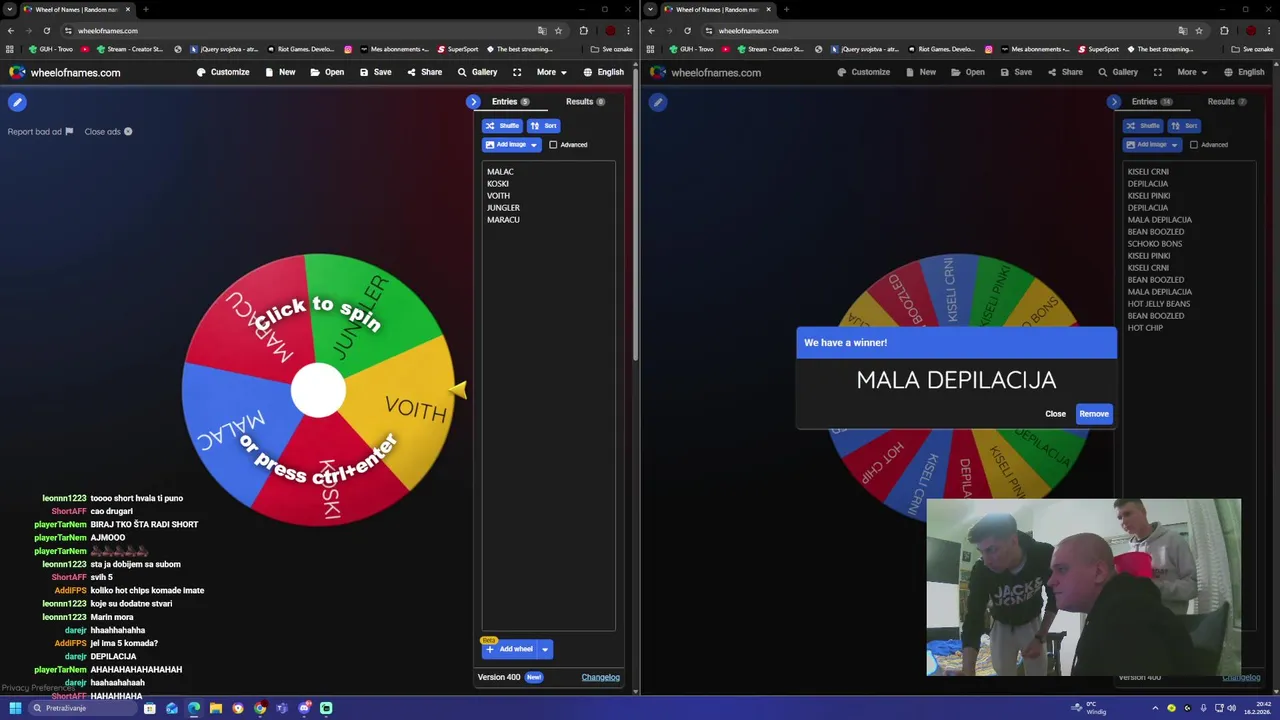The width and height of the screenshot is (1280, 720).
Task: Open Gallery in the right window toolbar
Action: (1118, 72)
